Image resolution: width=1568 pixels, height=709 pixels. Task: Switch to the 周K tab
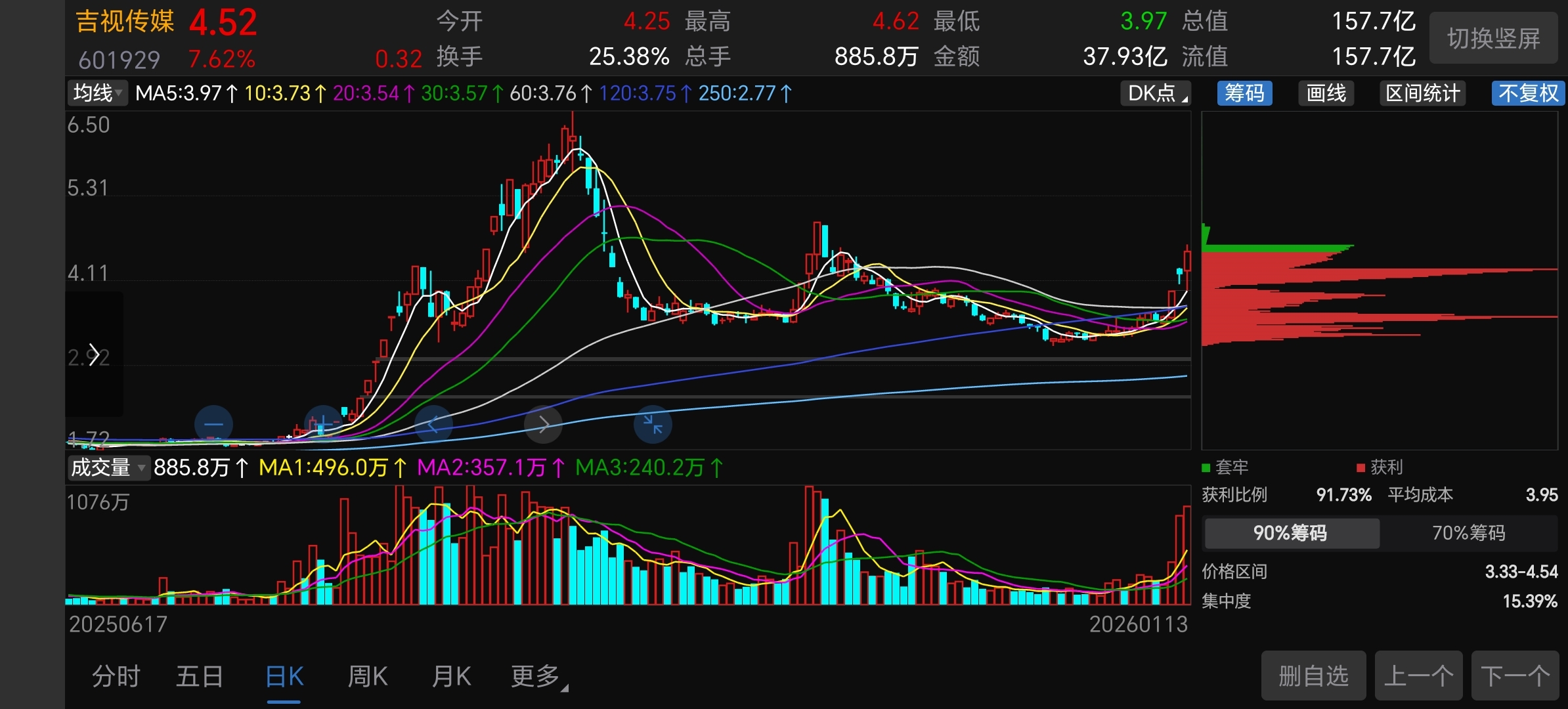(367, 676)
